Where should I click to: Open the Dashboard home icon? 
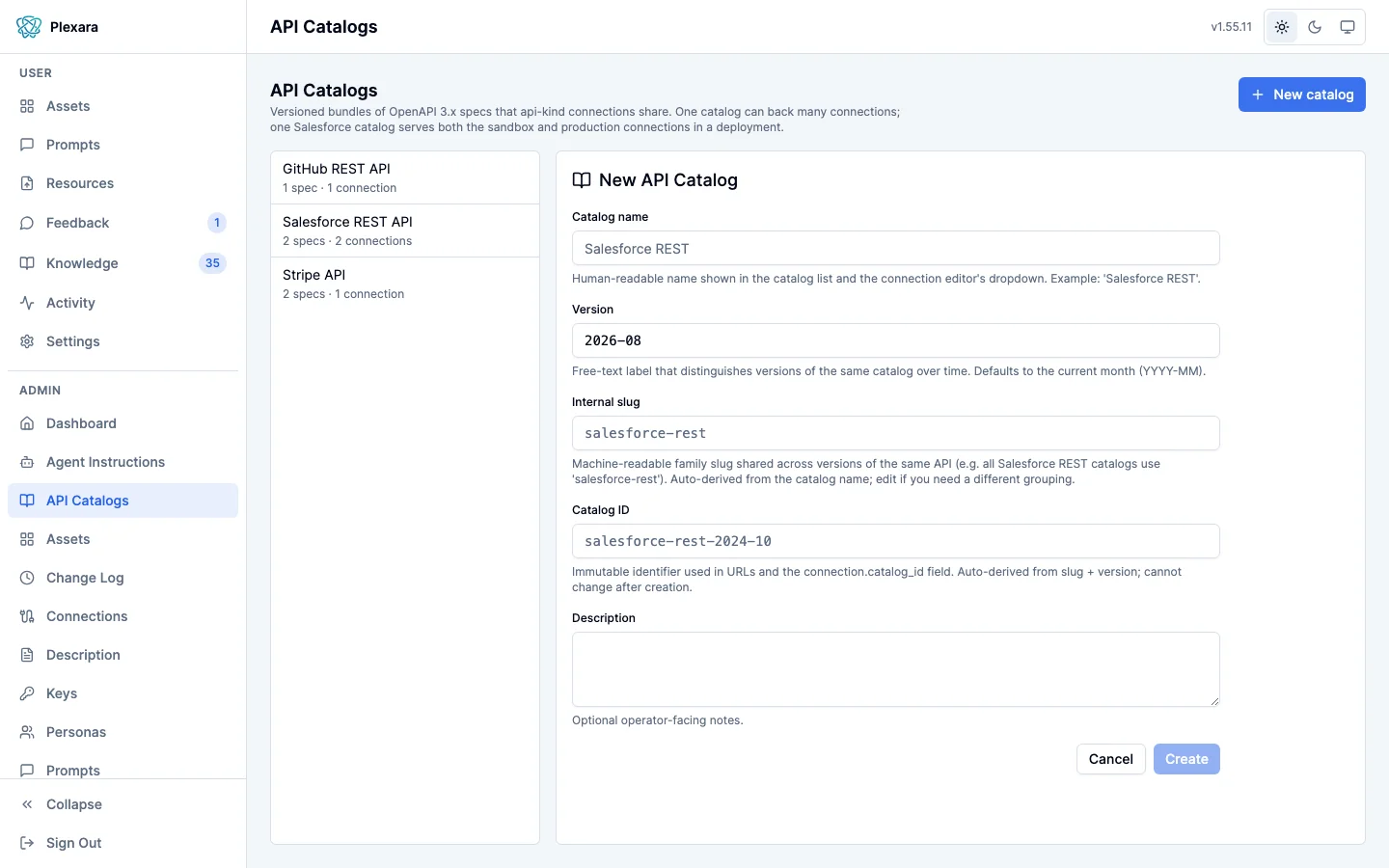tap(27, 423)
